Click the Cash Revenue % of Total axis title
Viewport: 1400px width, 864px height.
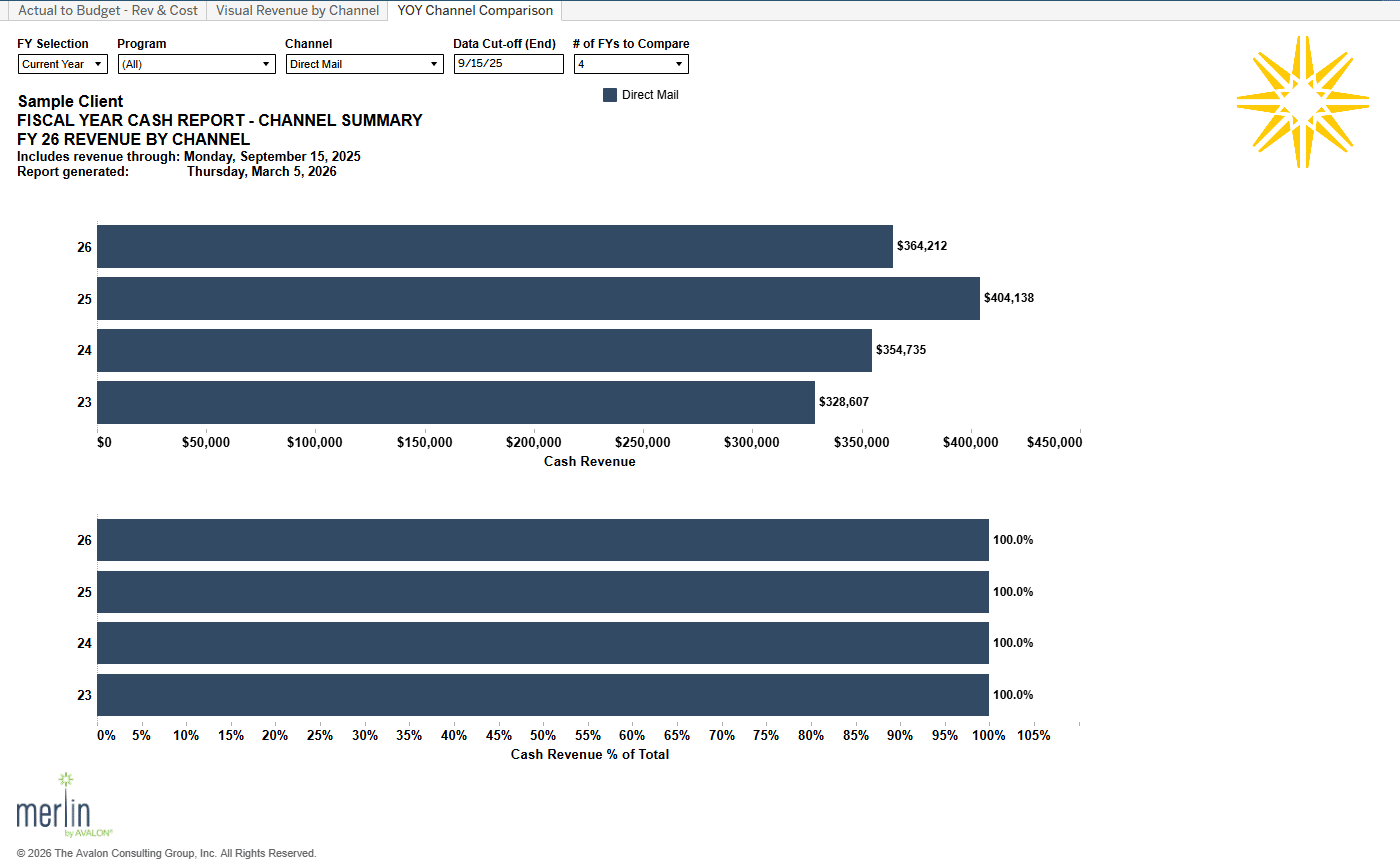[x=590, y=755]
